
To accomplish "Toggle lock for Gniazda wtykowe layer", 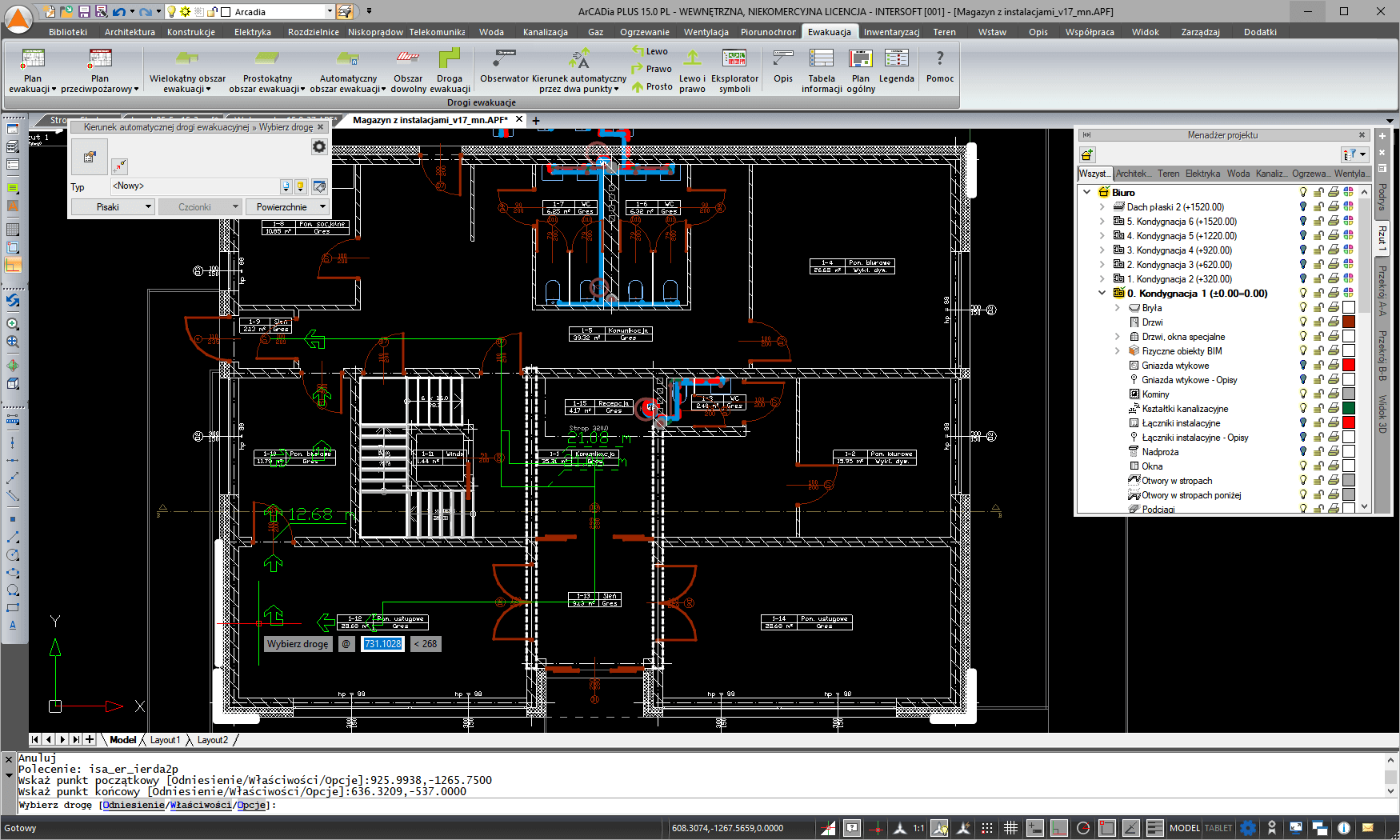I will 1318,366.
